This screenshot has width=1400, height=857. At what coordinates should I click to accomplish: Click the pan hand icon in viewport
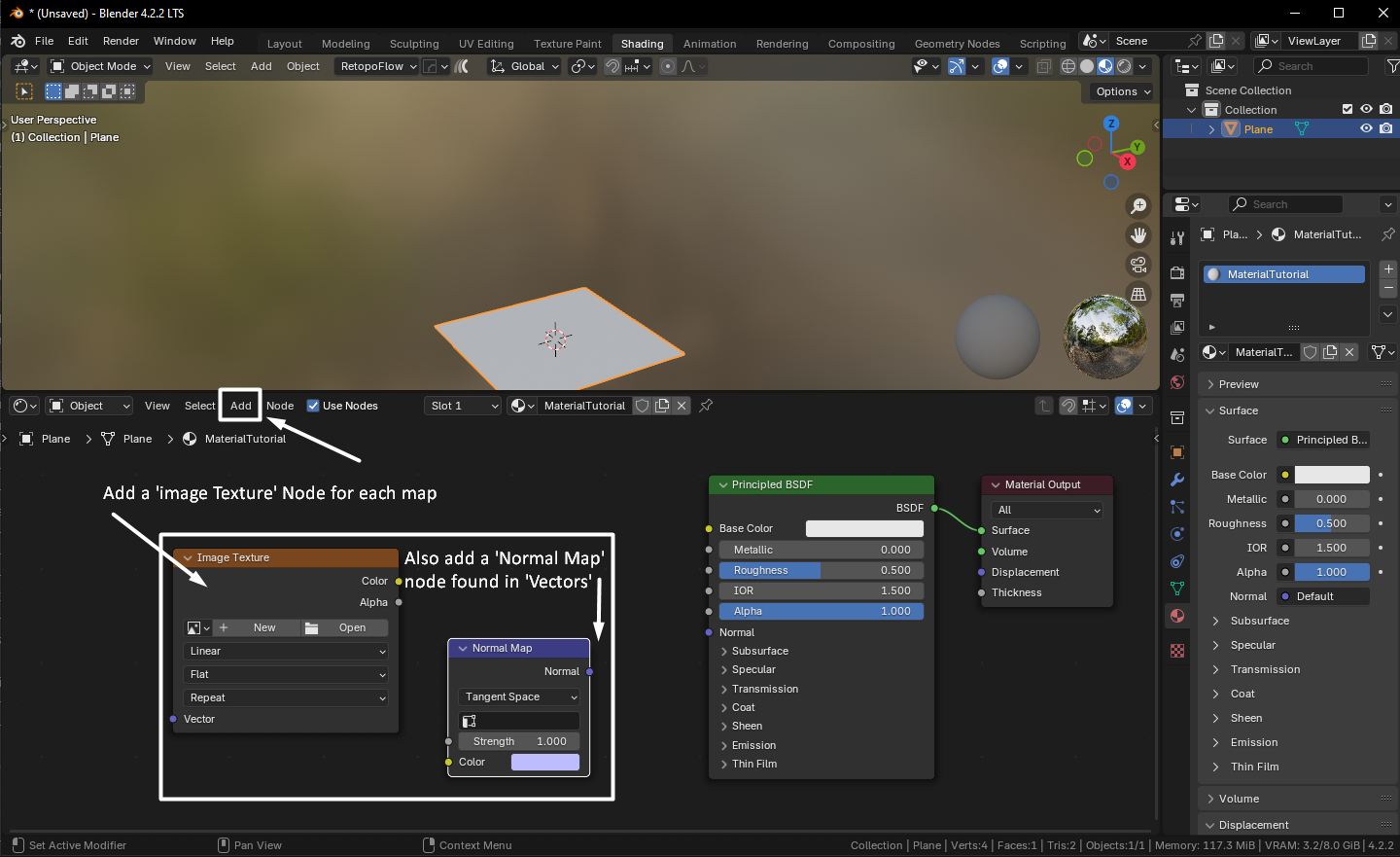1137,235
